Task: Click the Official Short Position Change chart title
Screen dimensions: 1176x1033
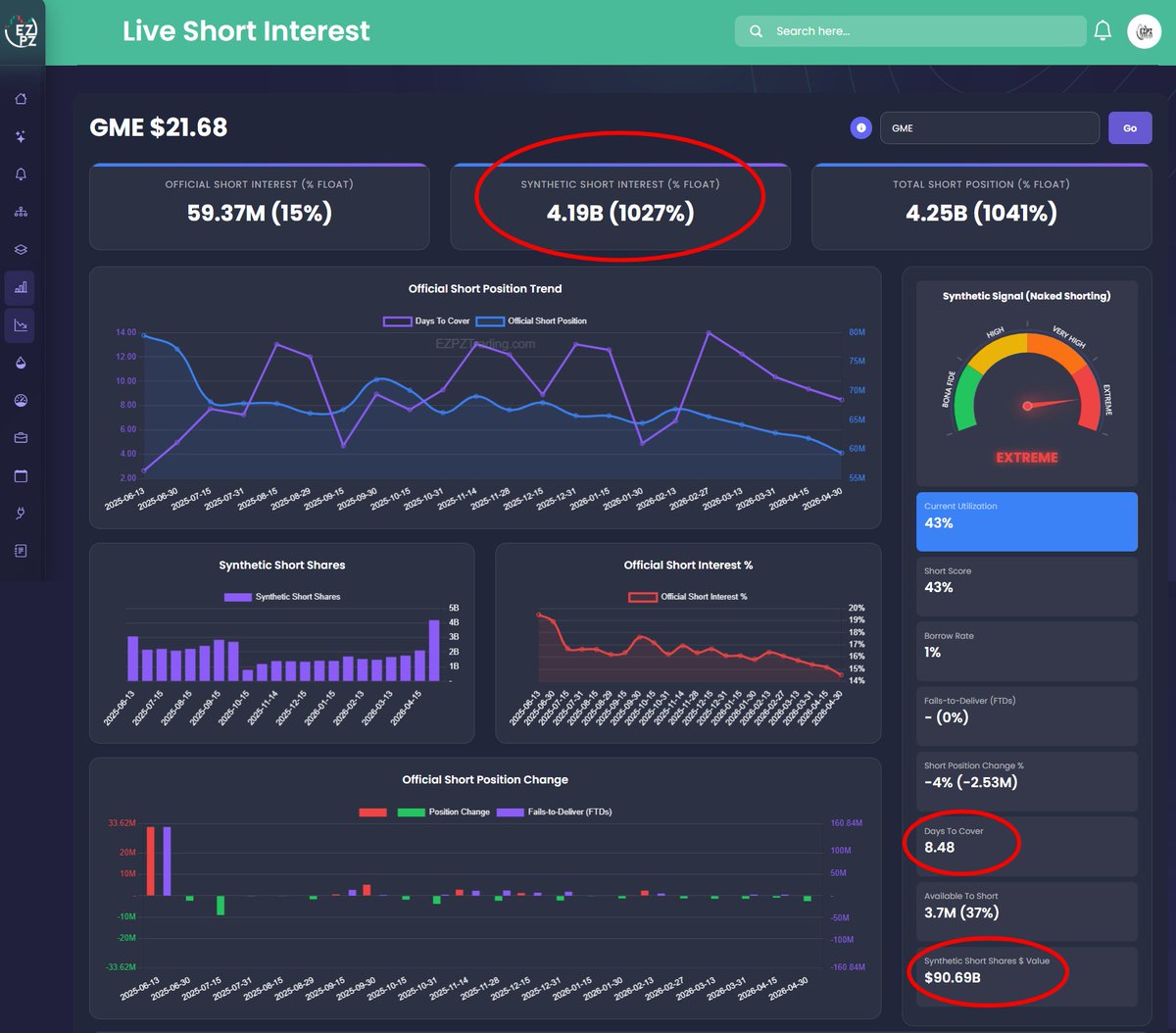Action: [485, 780]
